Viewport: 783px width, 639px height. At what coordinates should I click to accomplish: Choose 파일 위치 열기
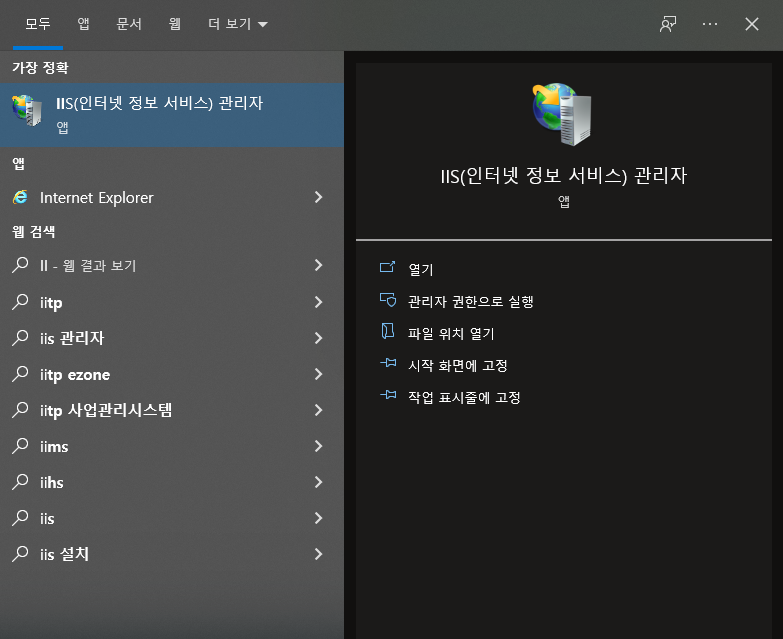451,333
